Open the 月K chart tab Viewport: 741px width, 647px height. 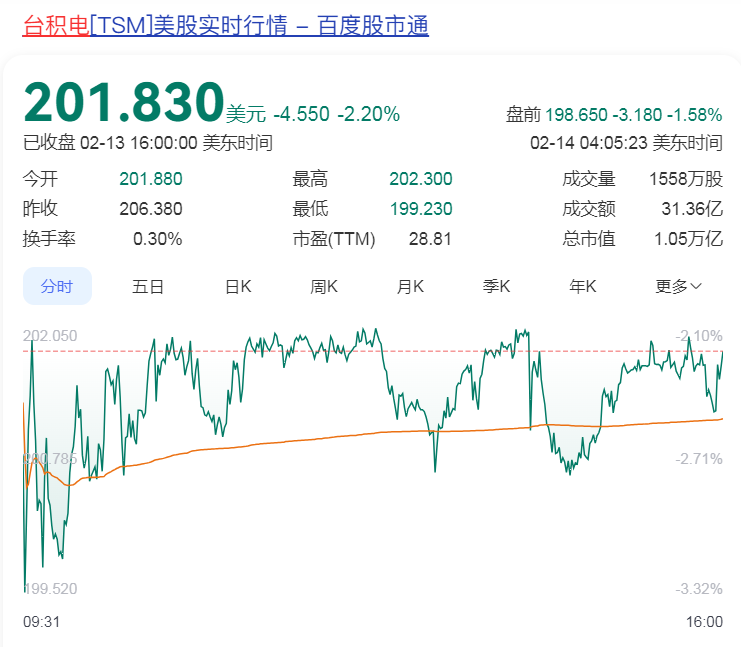[x=410, y=286]
